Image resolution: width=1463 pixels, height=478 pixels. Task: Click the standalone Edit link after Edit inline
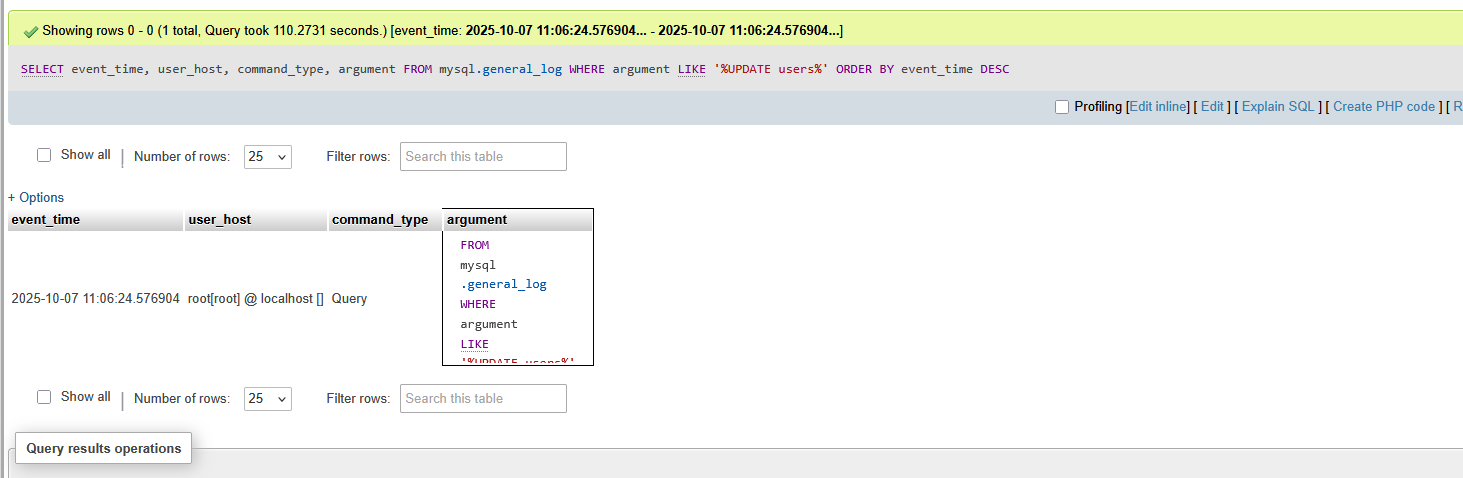coord(1212,107)
